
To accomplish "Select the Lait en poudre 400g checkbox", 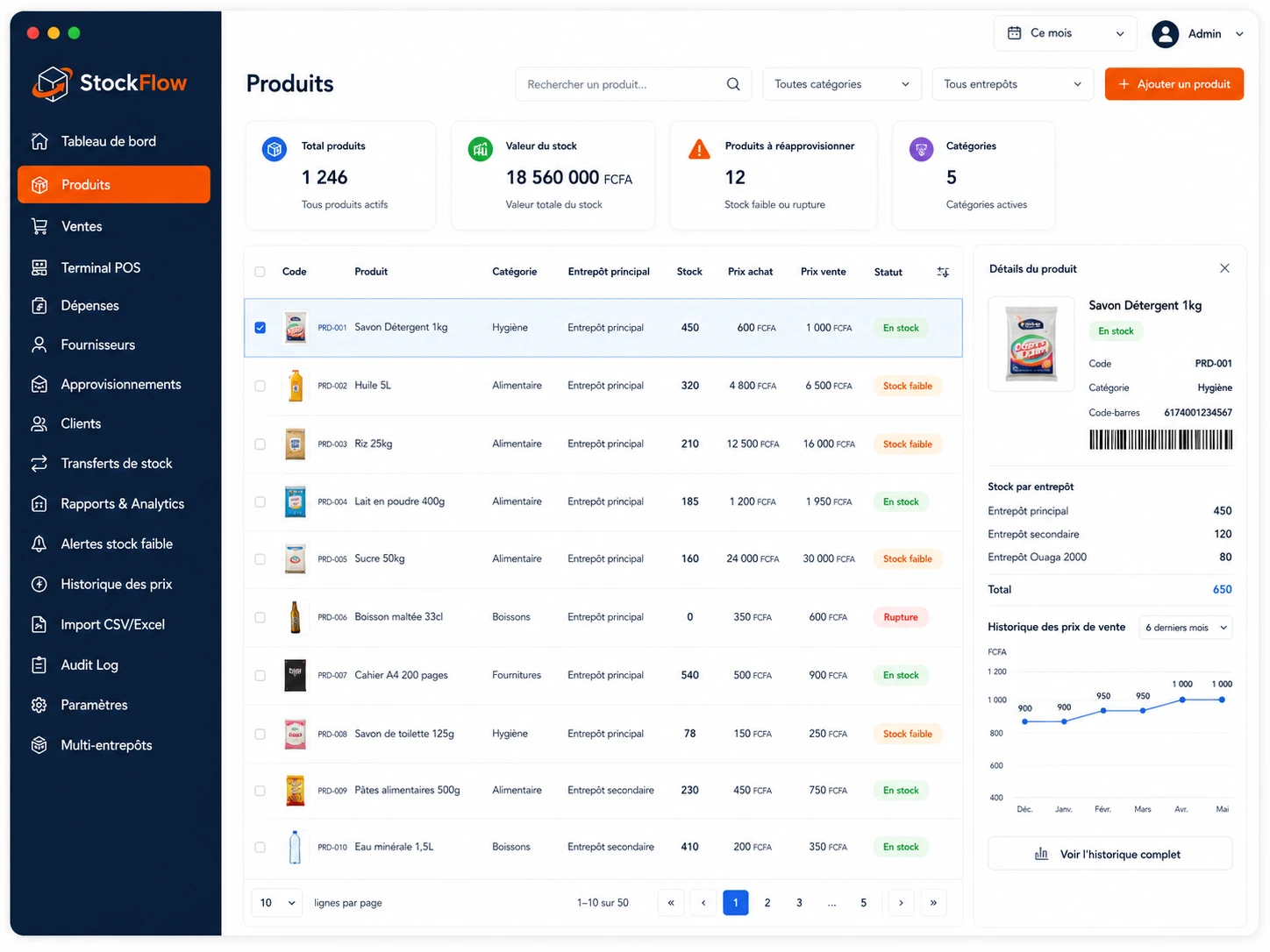I will click(x=260, y=502).
